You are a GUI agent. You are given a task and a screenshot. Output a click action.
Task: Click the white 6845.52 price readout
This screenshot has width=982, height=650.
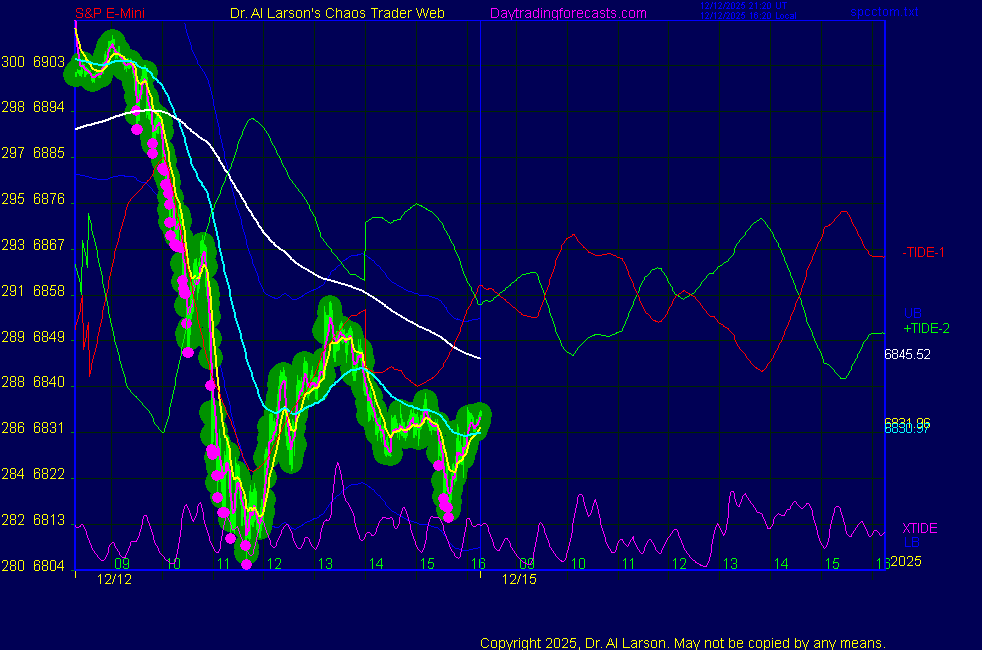907,354
